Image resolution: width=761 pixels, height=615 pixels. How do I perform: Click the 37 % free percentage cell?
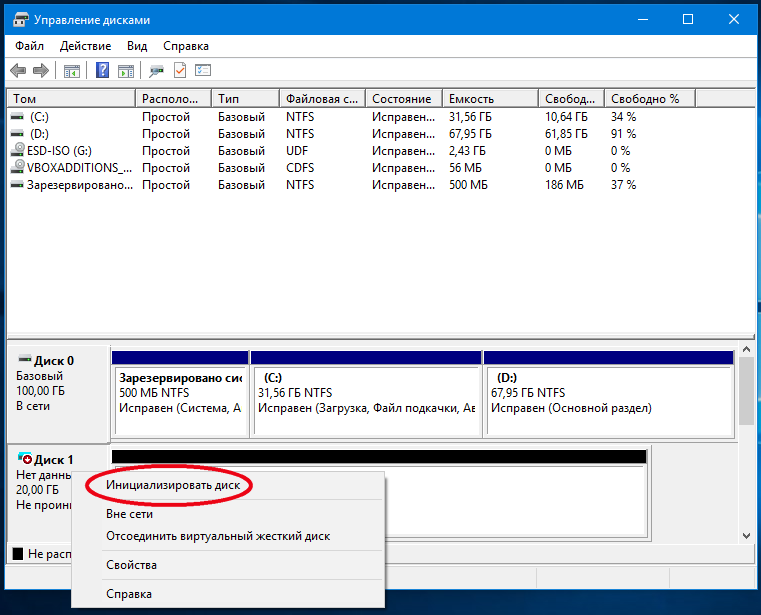(623, 185)
